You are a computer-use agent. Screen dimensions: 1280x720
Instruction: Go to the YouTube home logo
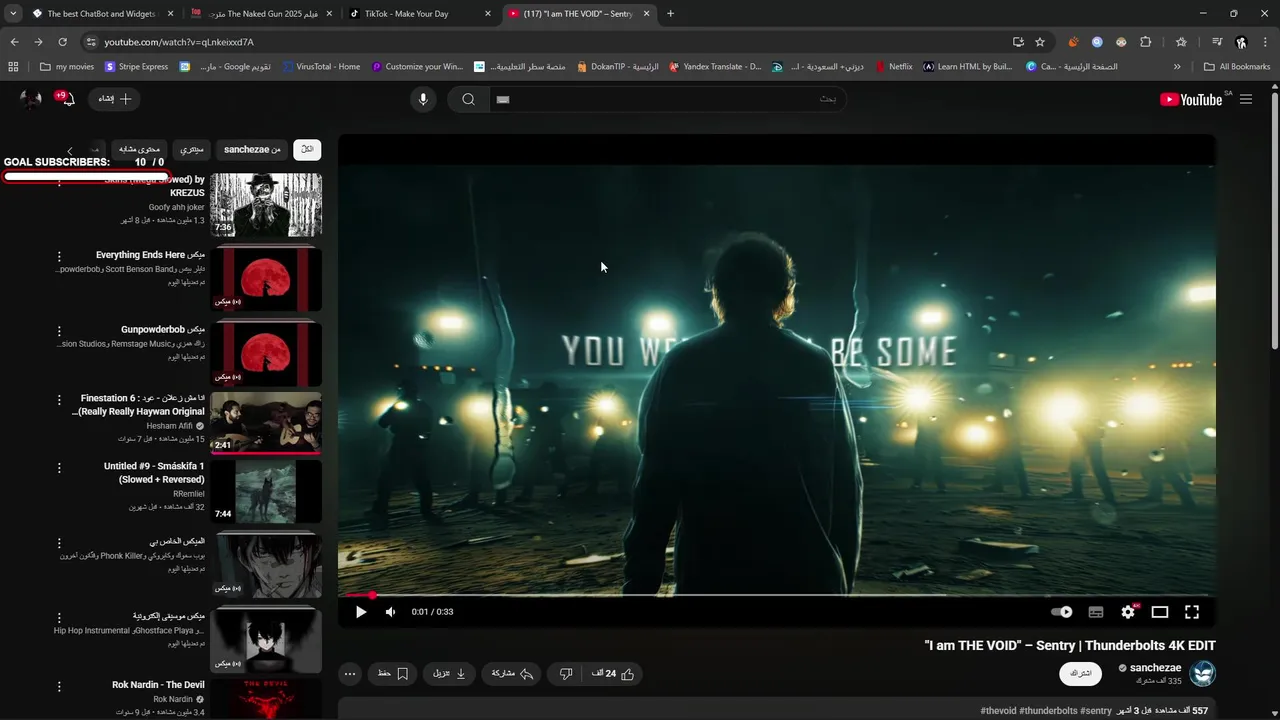1191,99
